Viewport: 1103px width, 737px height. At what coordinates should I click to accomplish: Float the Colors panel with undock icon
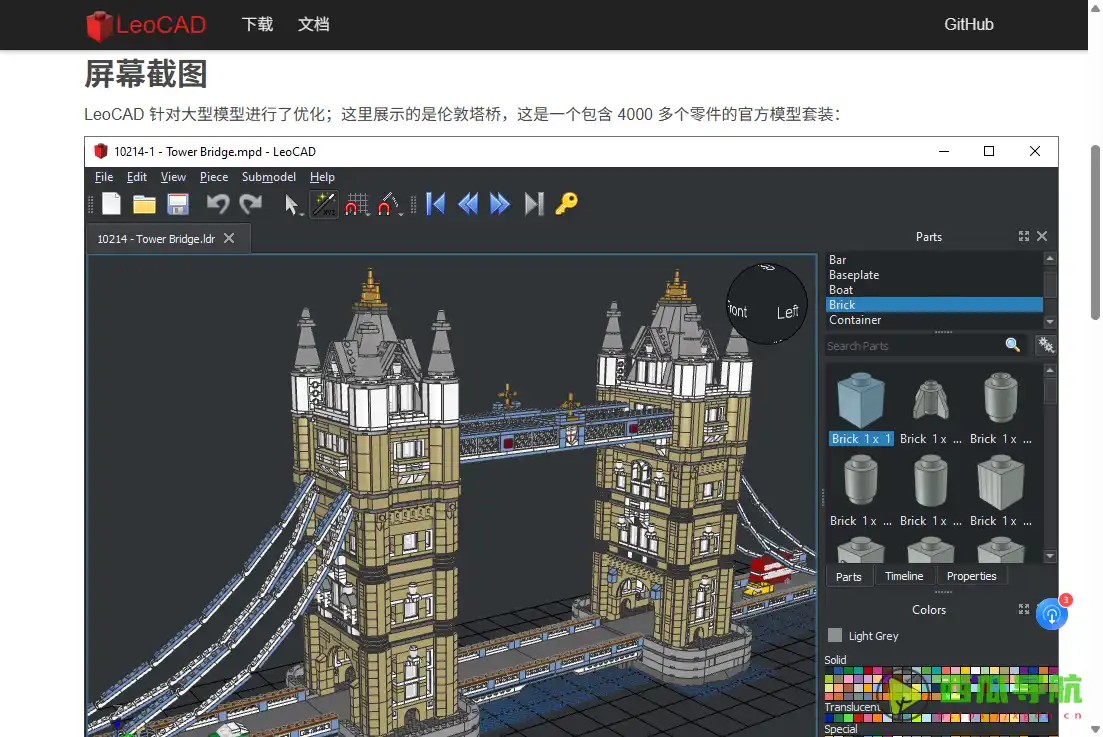(x=1024, y=609)
